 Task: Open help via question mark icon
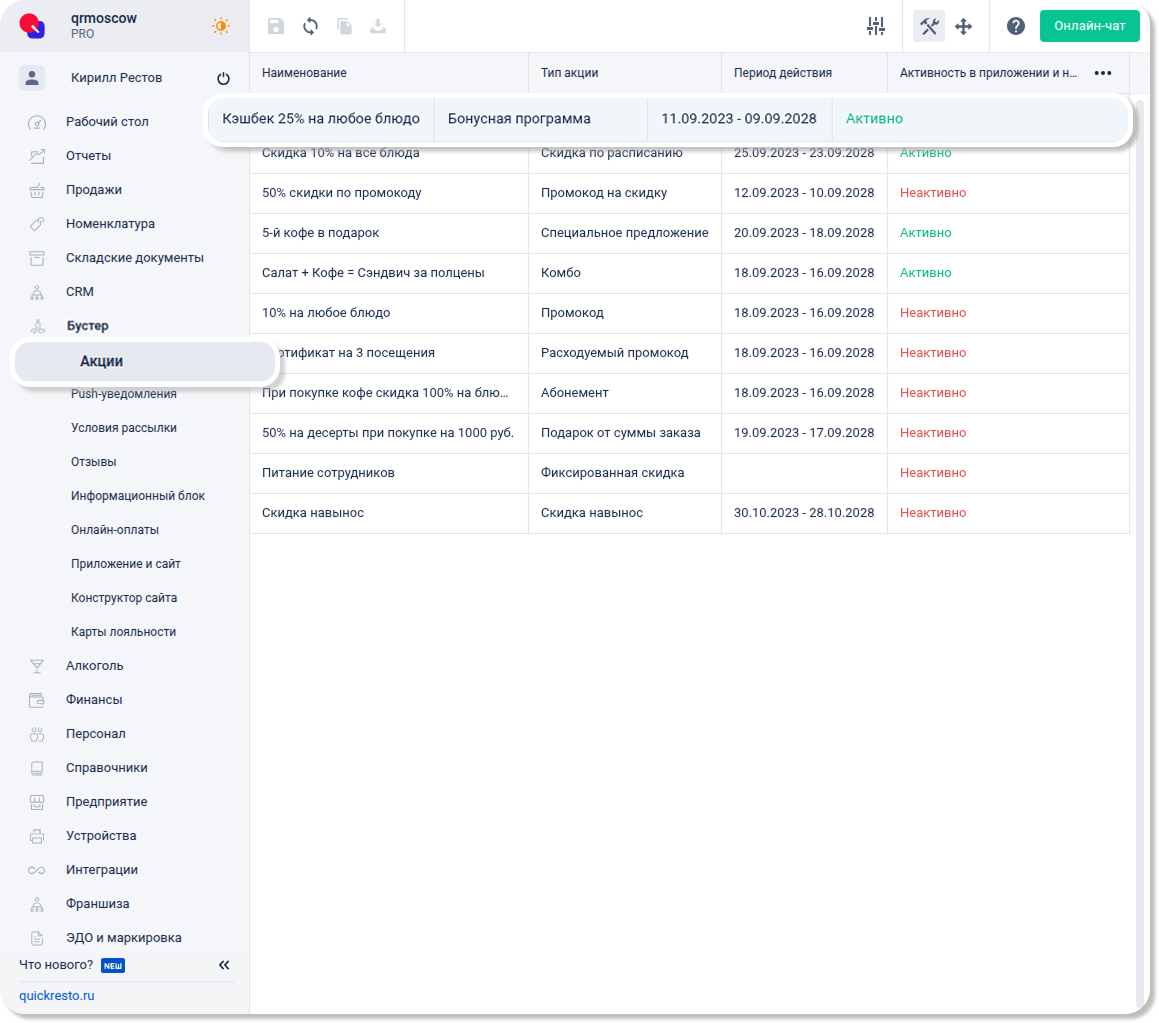pyautogui.click(x=1015, y=27)
